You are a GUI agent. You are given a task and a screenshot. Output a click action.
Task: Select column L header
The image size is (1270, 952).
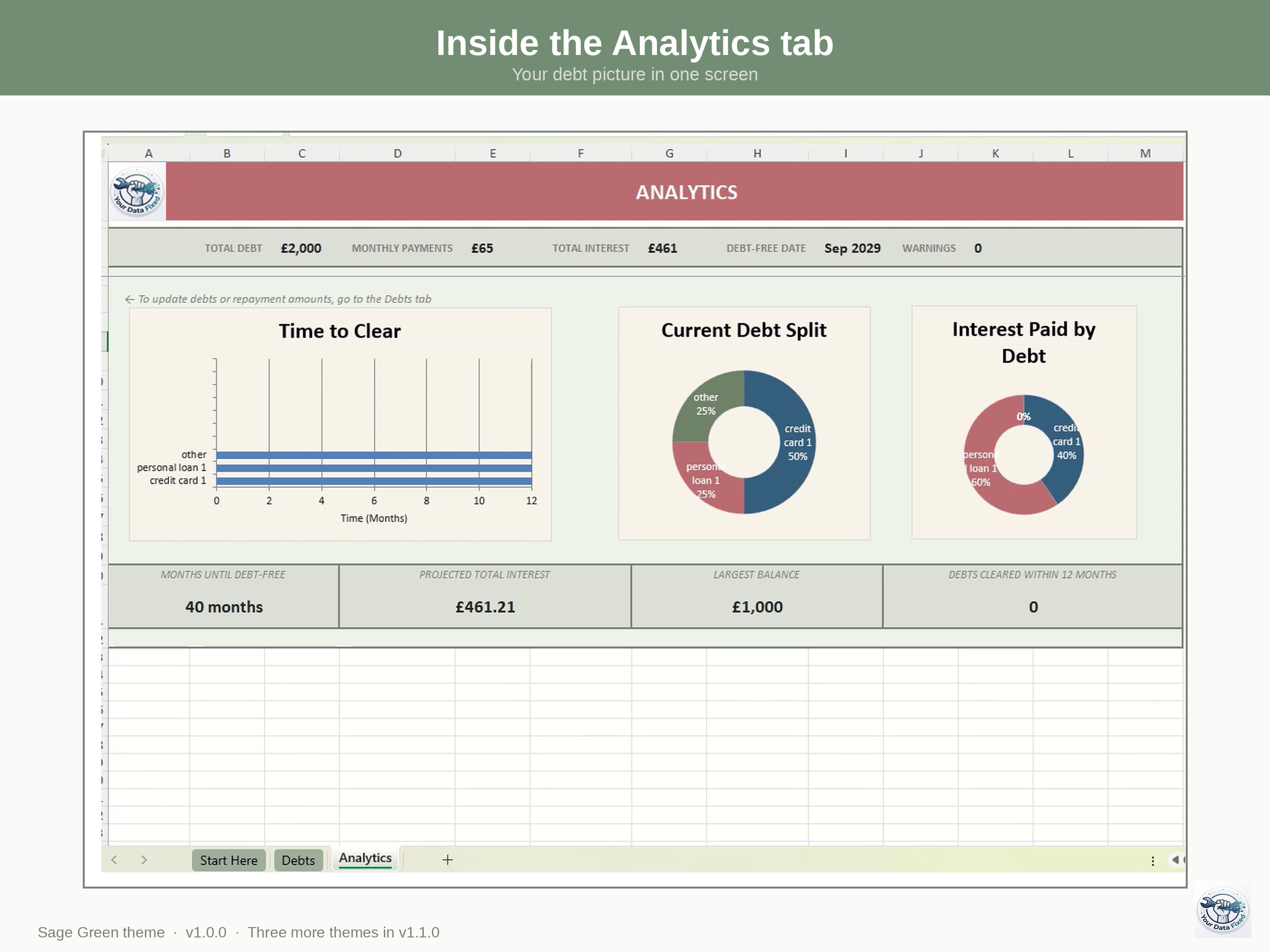pyautogui.click(x=1070, y=153)
